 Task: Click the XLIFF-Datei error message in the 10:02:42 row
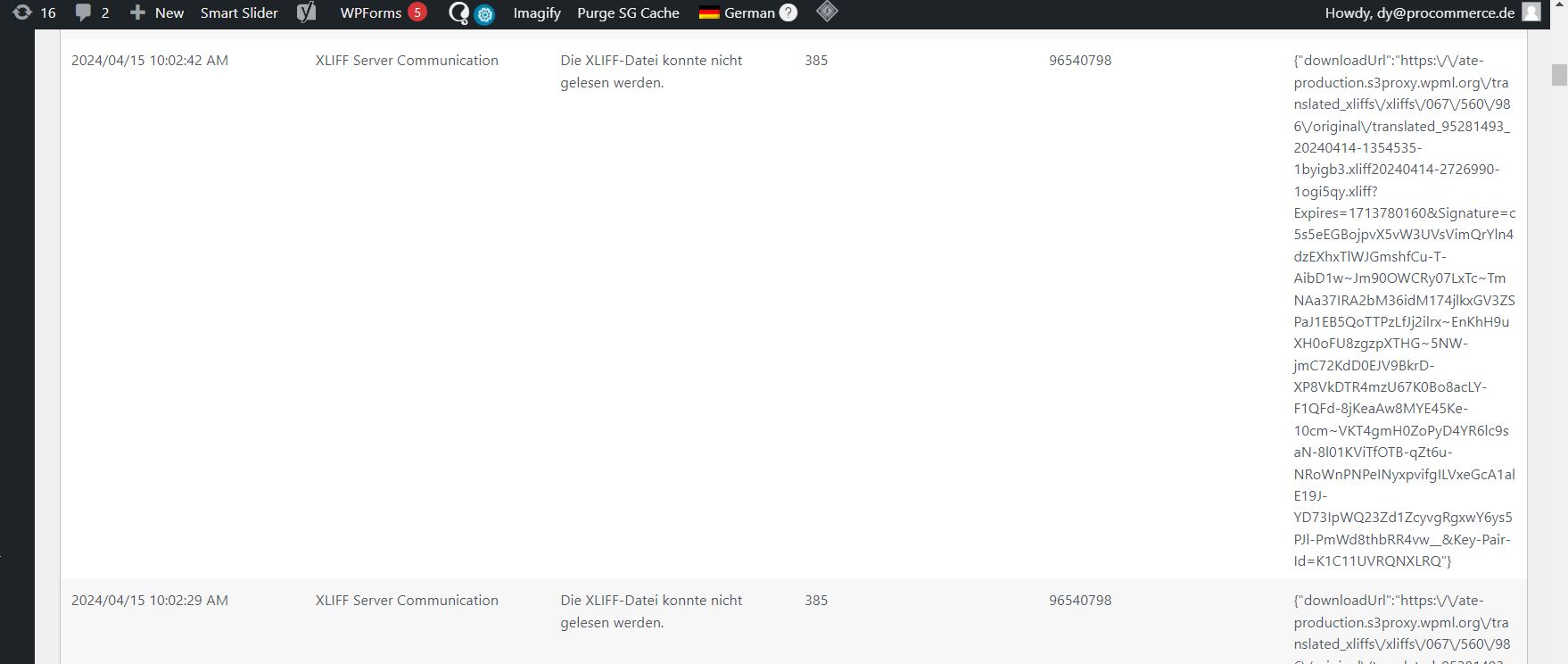pyautogui.click(x=651, y=71)
